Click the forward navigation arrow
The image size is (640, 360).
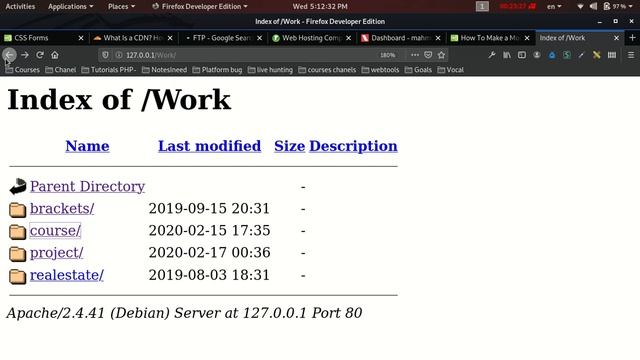(x=25, y=55)
